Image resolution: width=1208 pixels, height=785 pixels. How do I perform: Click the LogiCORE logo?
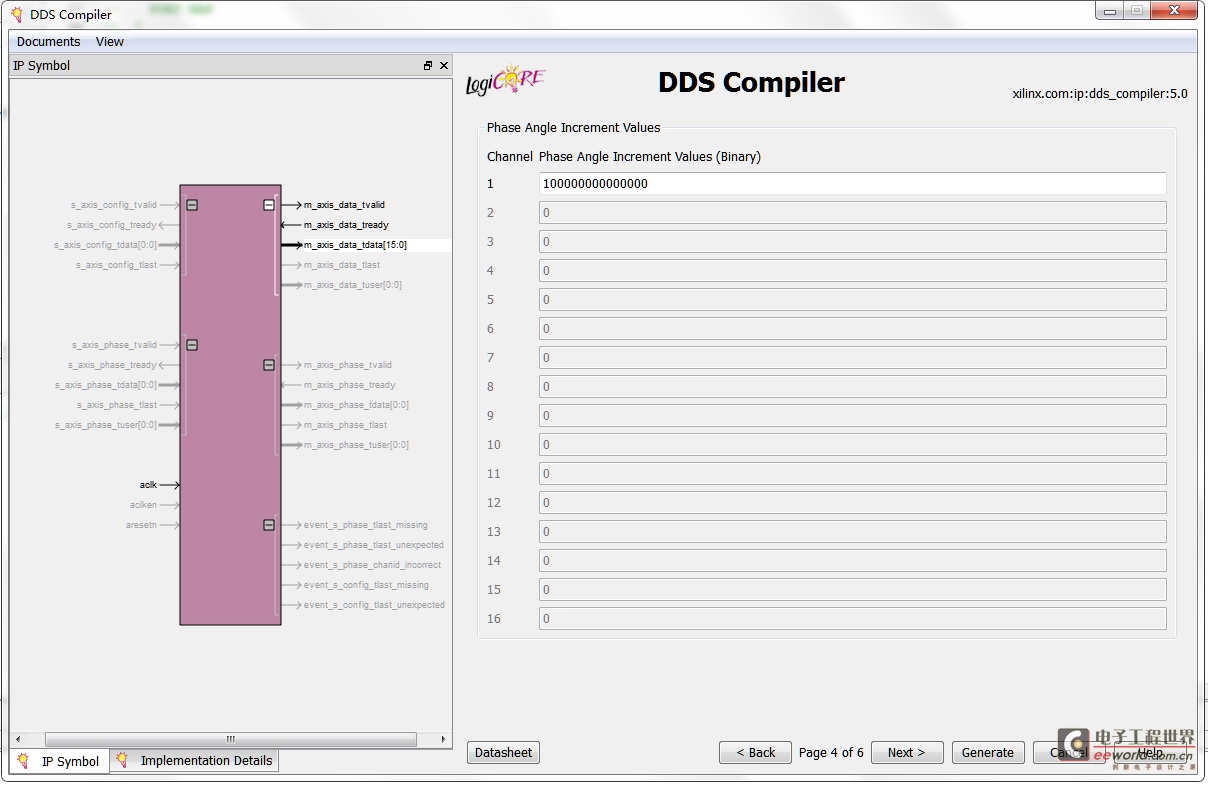506,82
